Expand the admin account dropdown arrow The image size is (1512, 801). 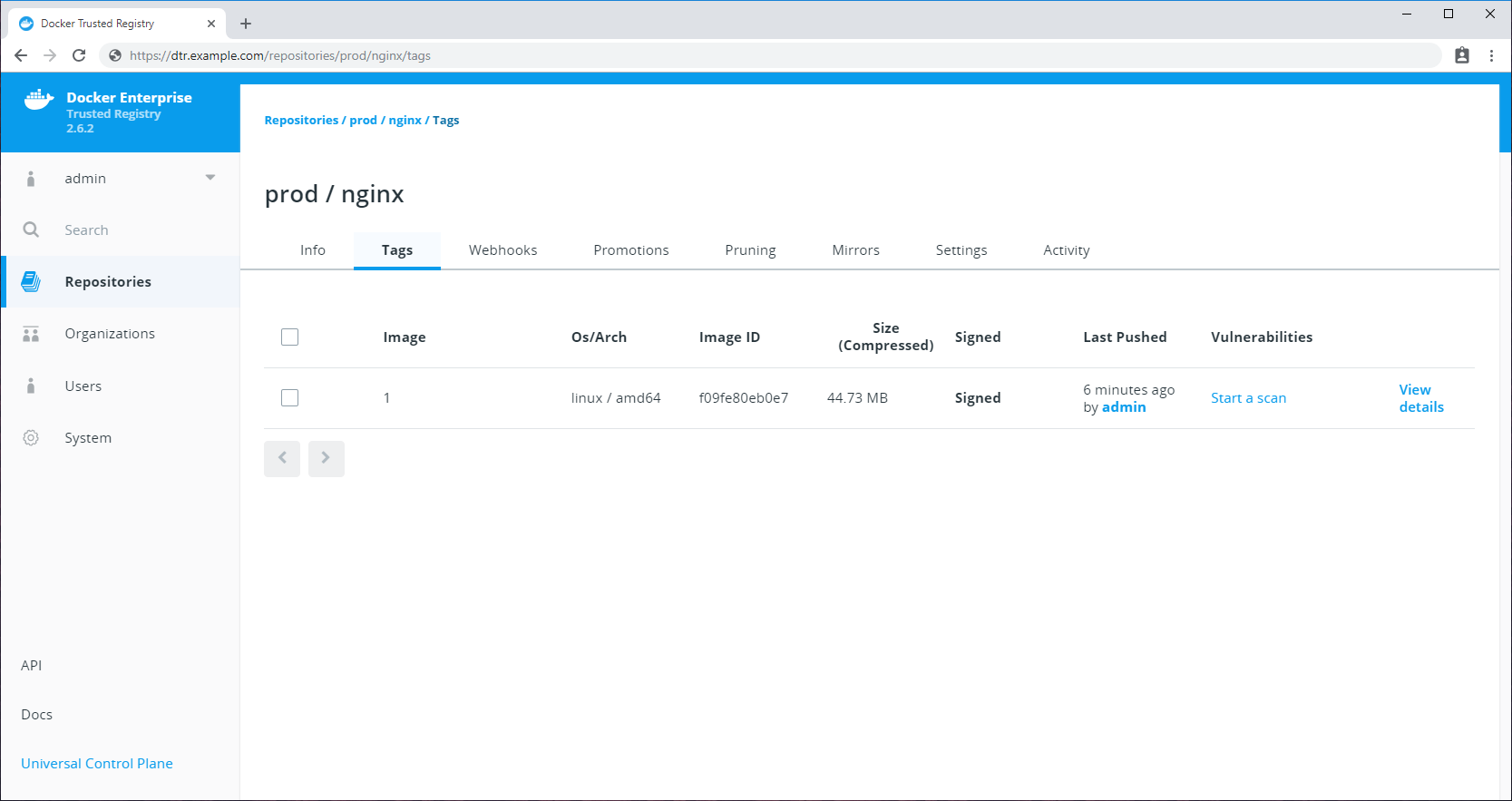point(210,178)
